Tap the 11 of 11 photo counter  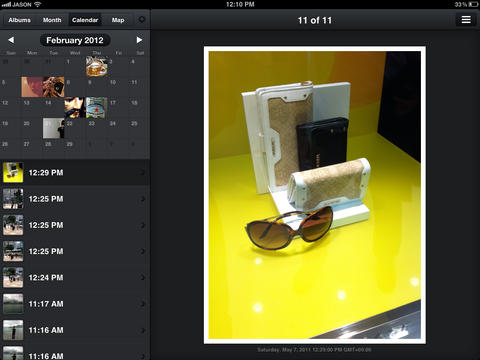pos(315,20)
